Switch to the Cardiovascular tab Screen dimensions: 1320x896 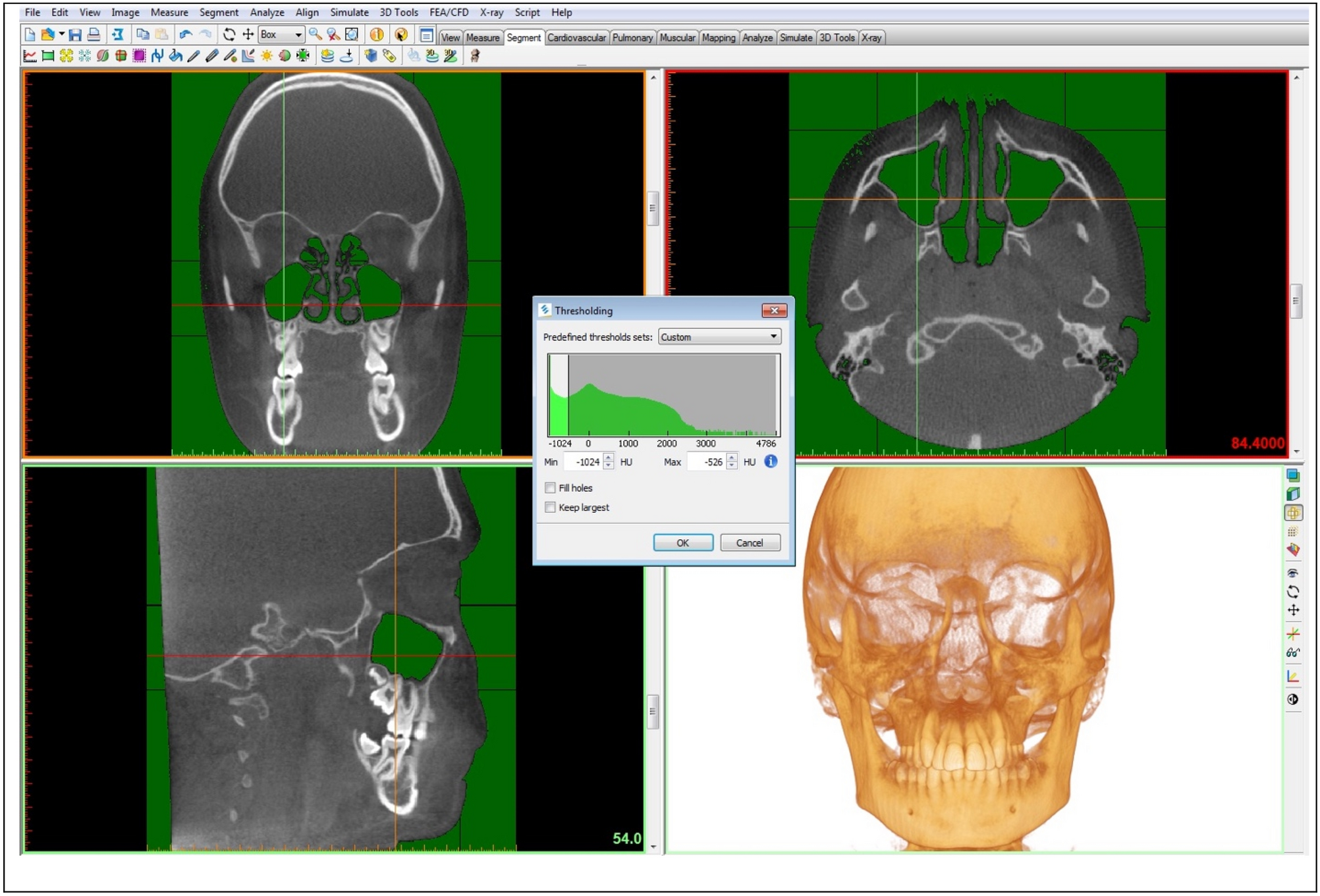tap(576, 38)
